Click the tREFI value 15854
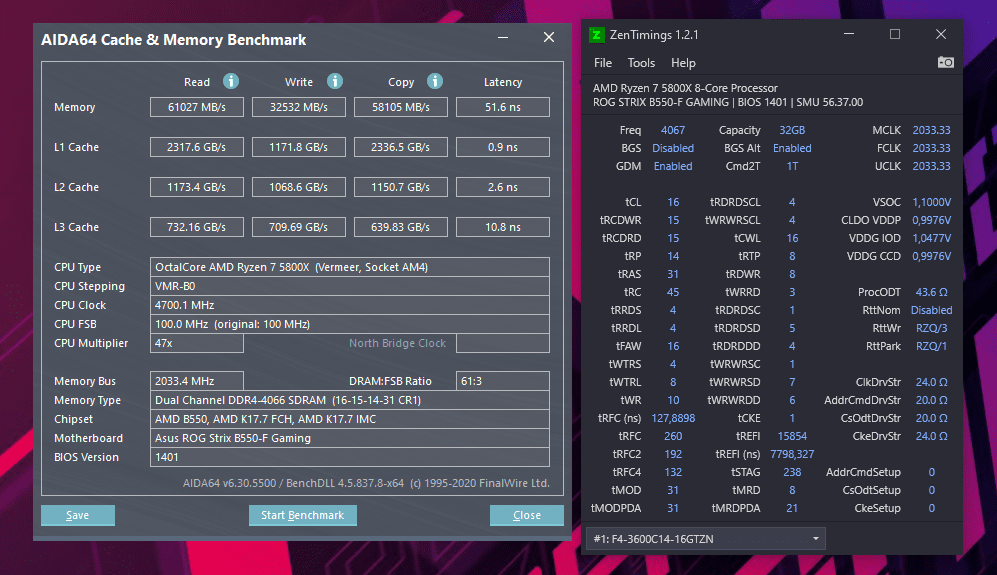 point(792,436)
